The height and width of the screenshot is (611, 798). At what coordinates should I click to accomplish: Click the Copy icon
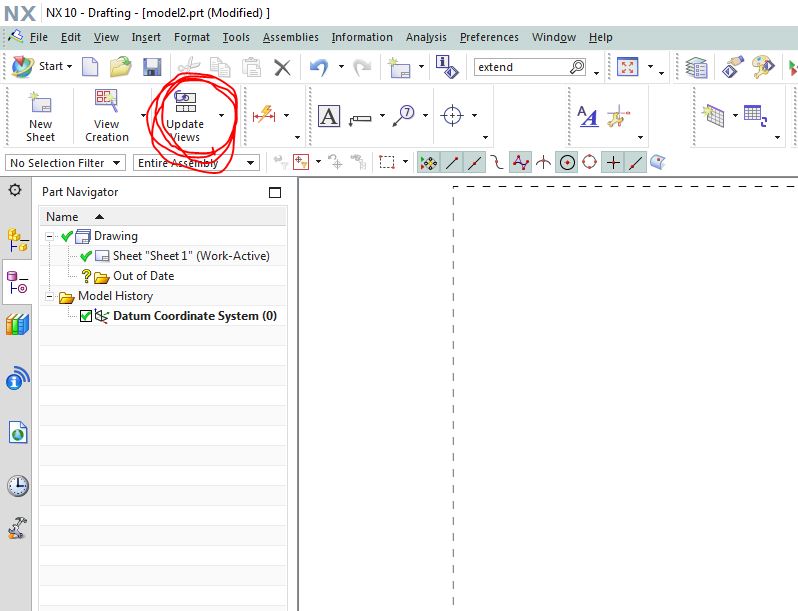[220, 67]
